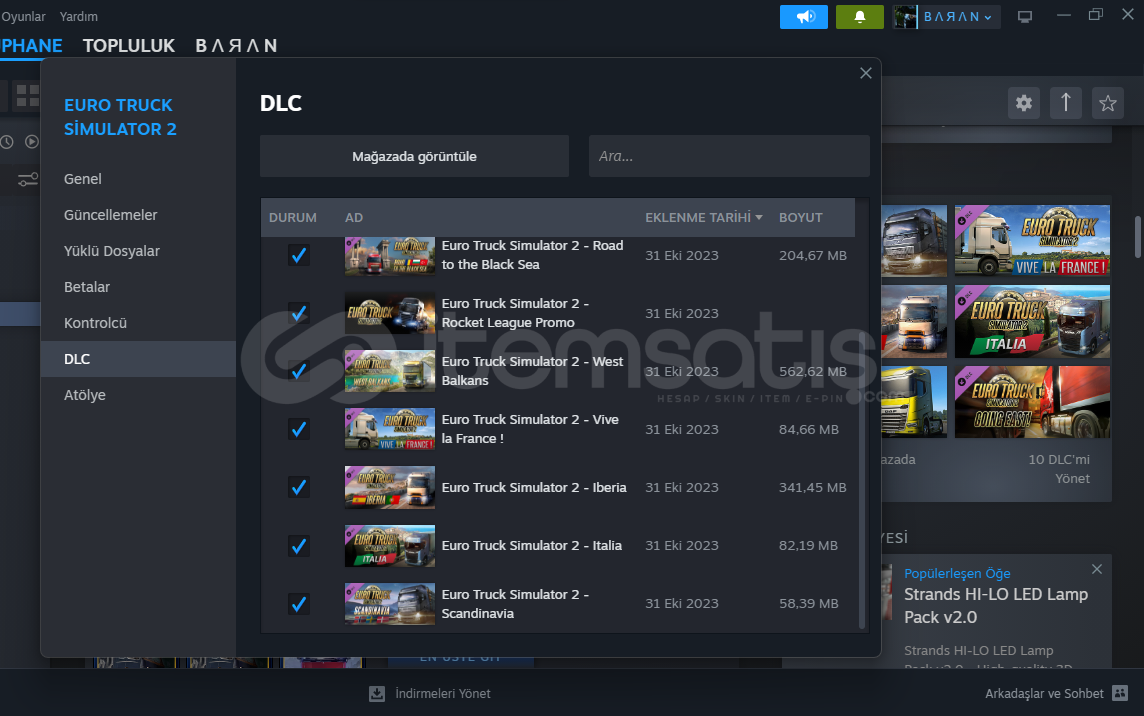The image size is (1144, 716).
Task: Open the Yardım menu
Action: pos(79,16)
